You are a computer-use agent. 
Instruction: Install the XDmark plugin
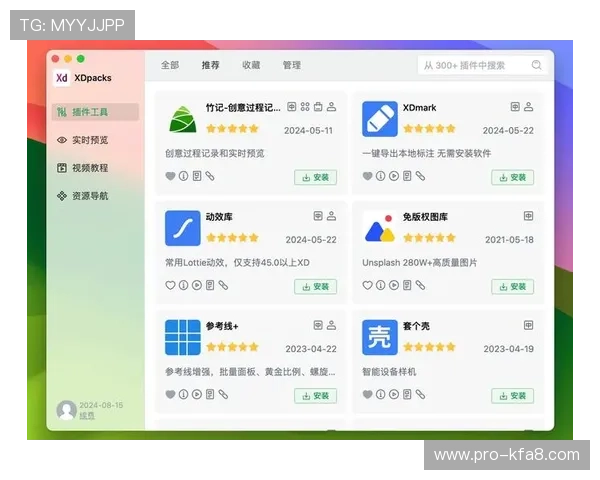point(513,177)
